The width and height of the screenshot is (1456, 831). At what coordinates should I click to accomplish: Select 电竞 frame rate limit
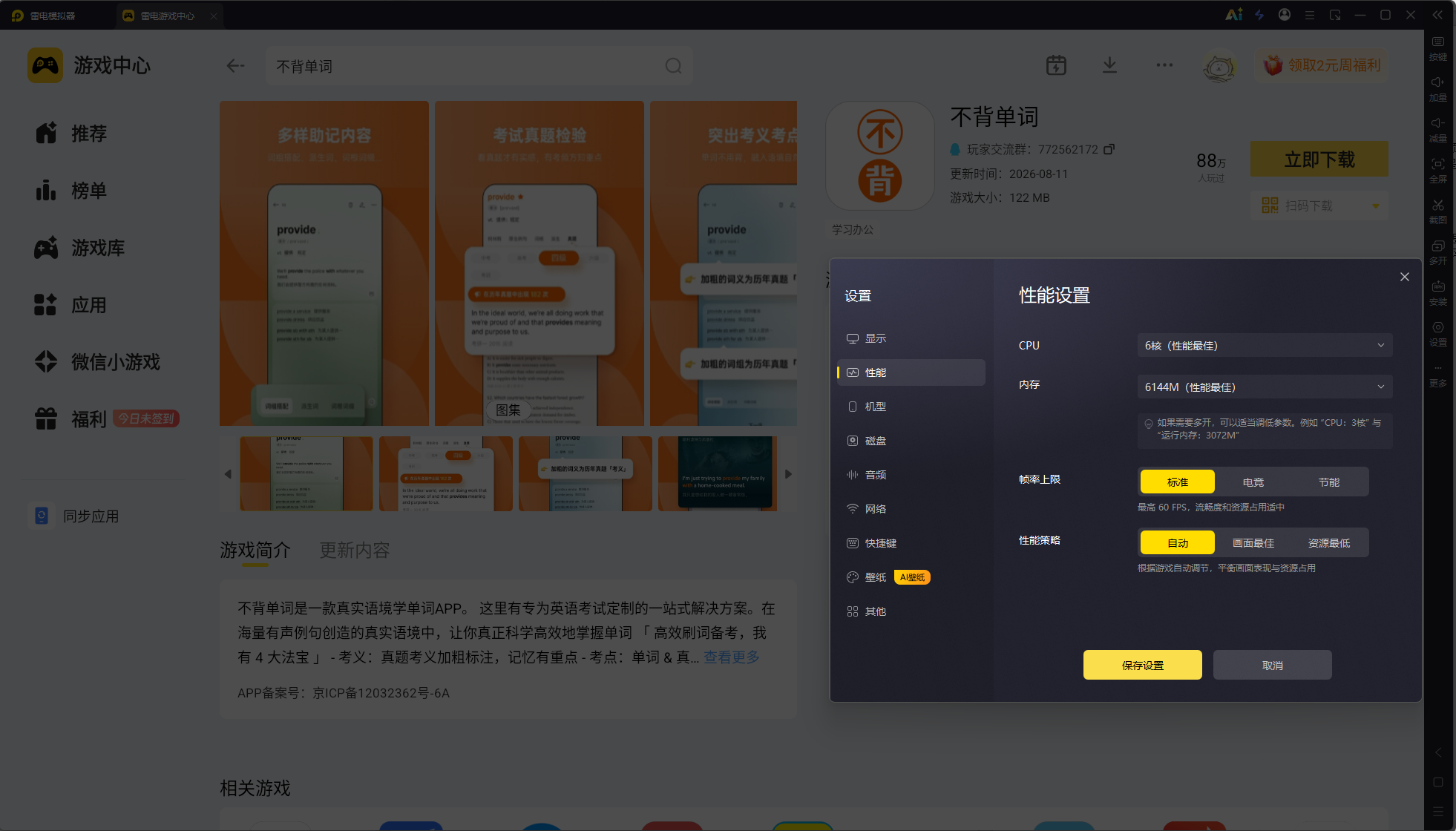1253,482
